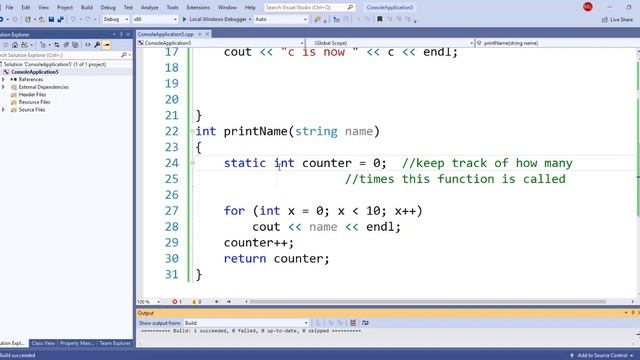The image size is (640, 360).
Task: Click the New Project toolbar icon
Action: (x=28, y=19)
